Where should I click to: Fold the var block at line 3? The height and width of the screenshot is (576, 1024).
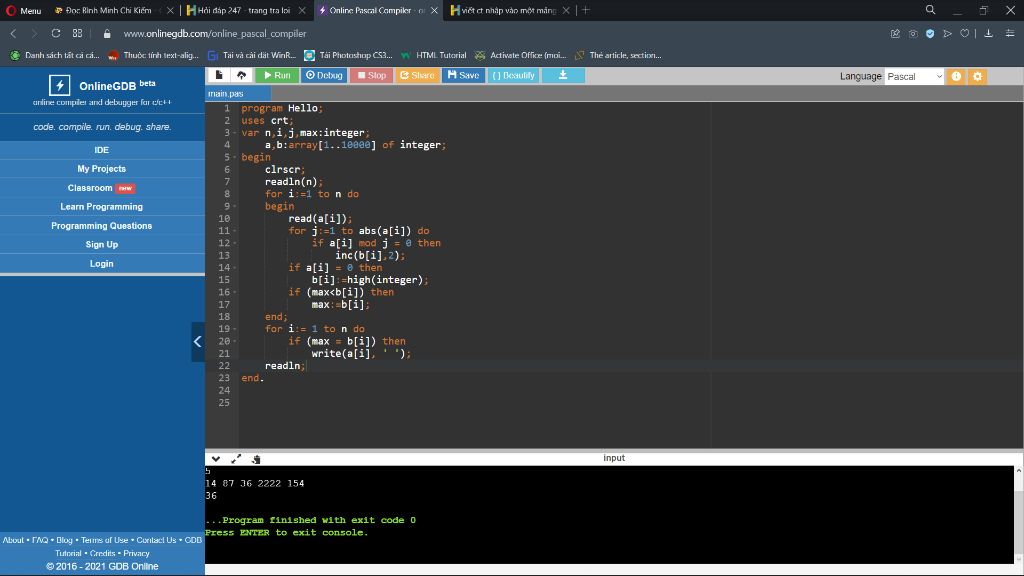tap(235, 133)
